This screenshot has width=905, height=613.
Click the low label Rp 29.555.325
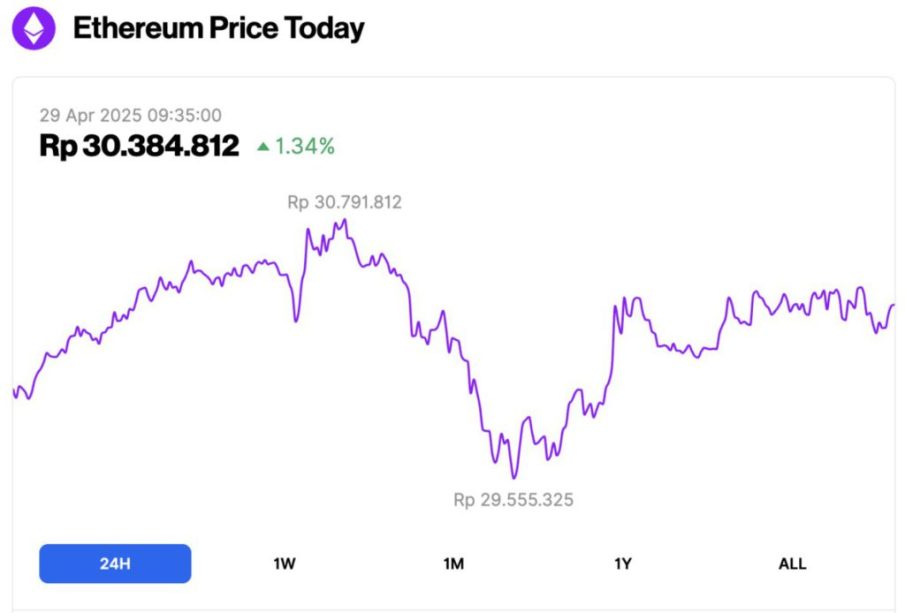[x=513, y=499]
